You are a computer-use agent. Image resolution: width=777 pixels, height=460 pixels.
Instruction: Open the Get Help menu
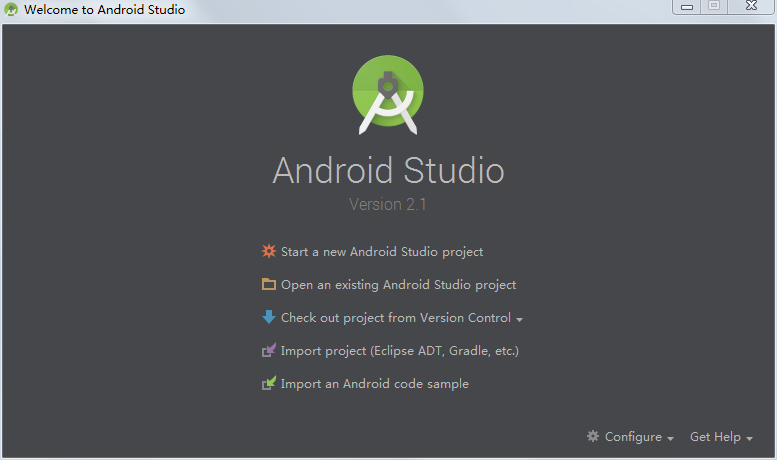(715, 437)
